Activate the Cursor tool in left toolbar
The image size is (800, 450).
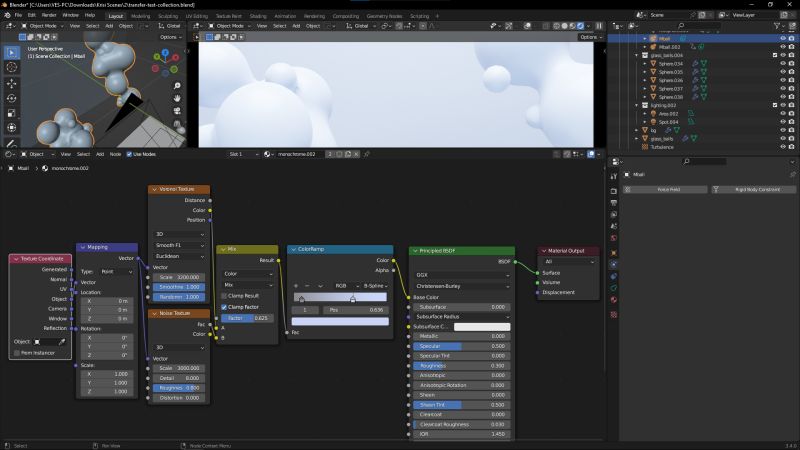click(x=12, y=67)
